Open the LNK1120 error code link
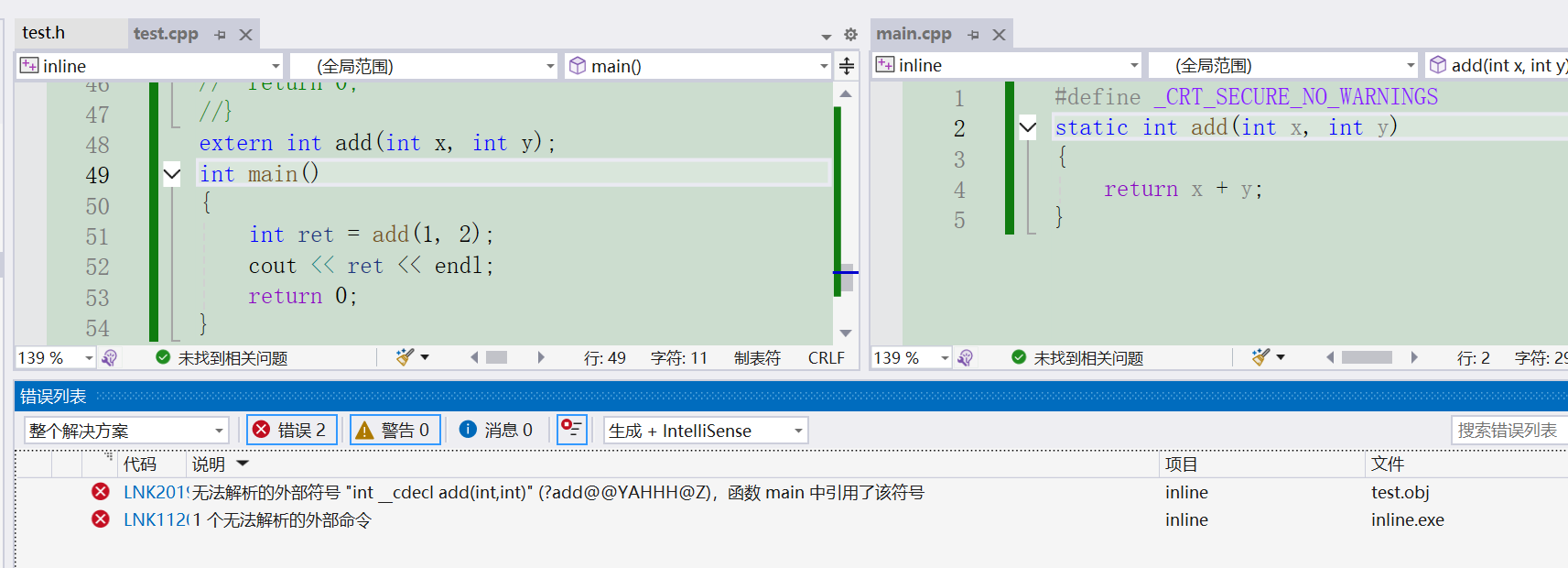Image resolution: width=1568 pixels, height=568 pixels. point(155,519)
